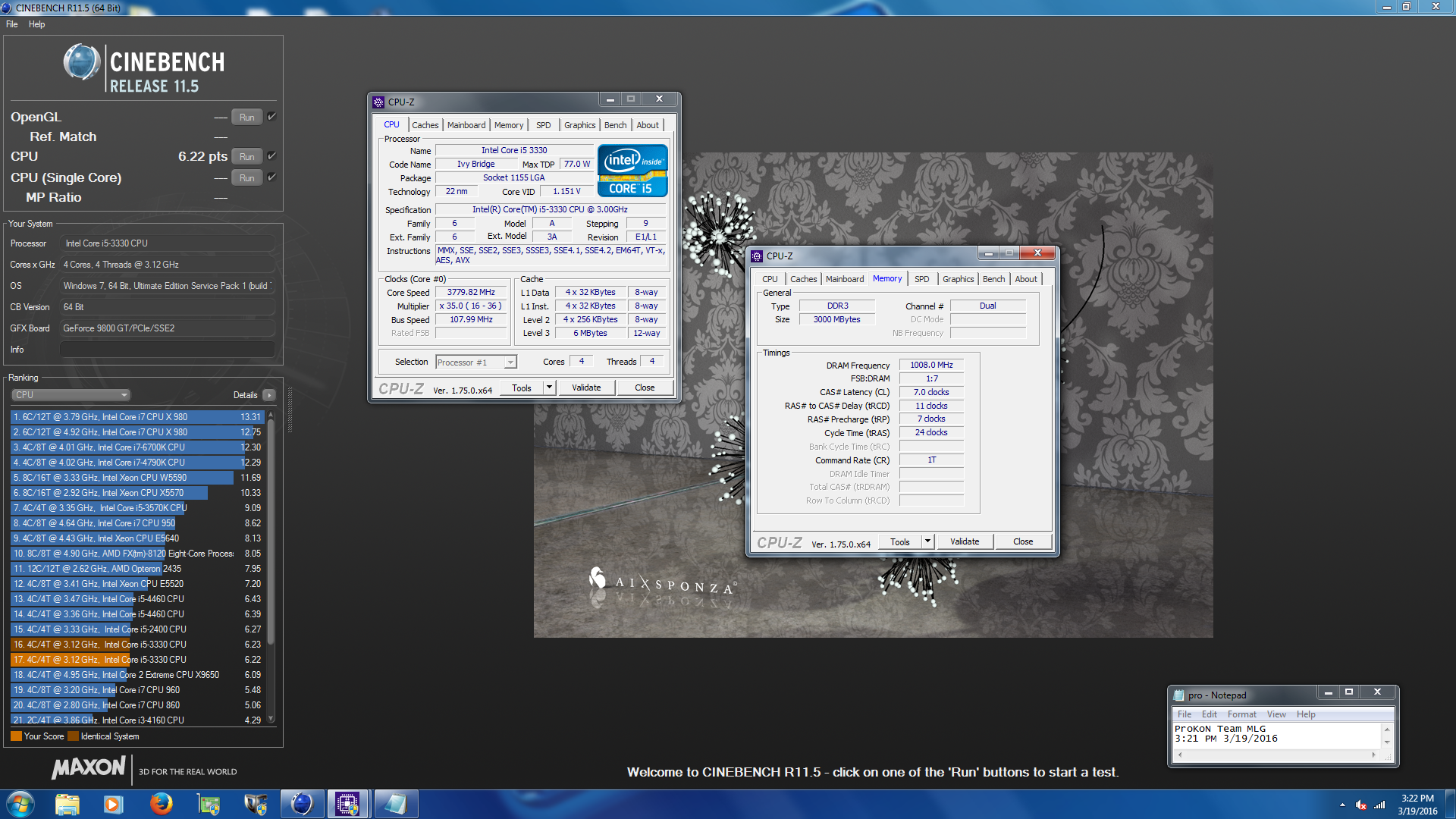1456x819 pixels.
Task: Click the Details label in Ranking
Action: [245, 395]
